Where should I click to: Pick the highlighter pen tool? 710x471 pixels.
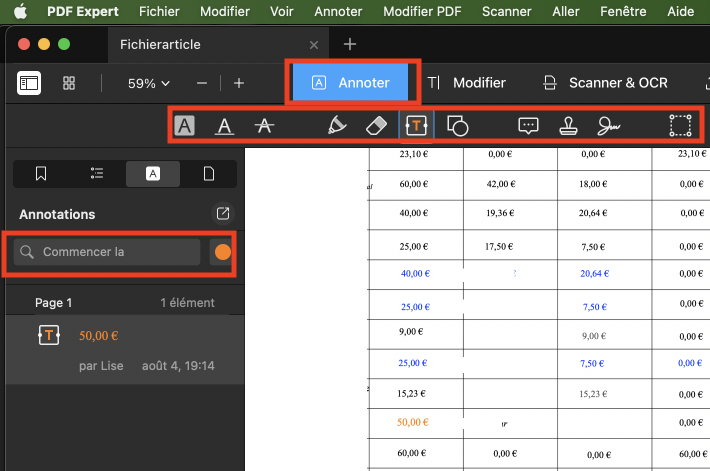coord(337,125)
